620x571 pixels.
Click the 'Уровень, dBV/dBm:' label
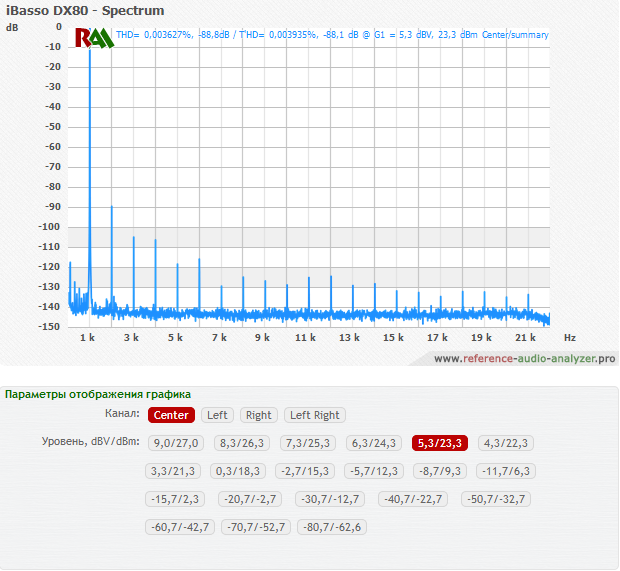[91, 441]
